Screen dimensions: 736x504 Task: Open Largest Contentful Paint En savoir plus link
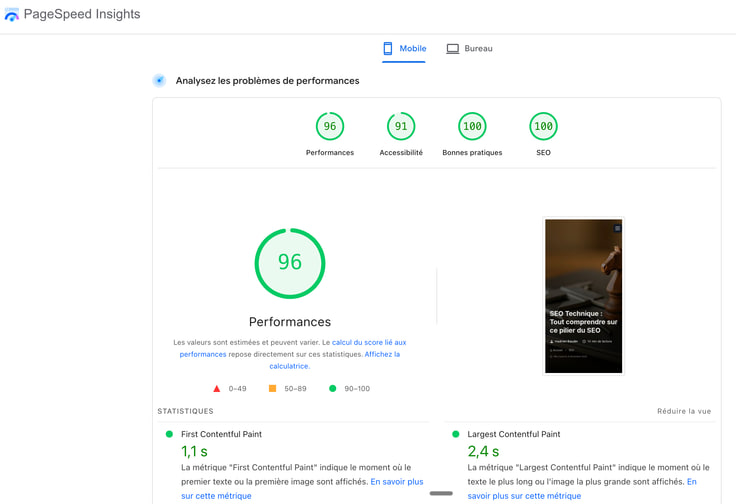582,489
